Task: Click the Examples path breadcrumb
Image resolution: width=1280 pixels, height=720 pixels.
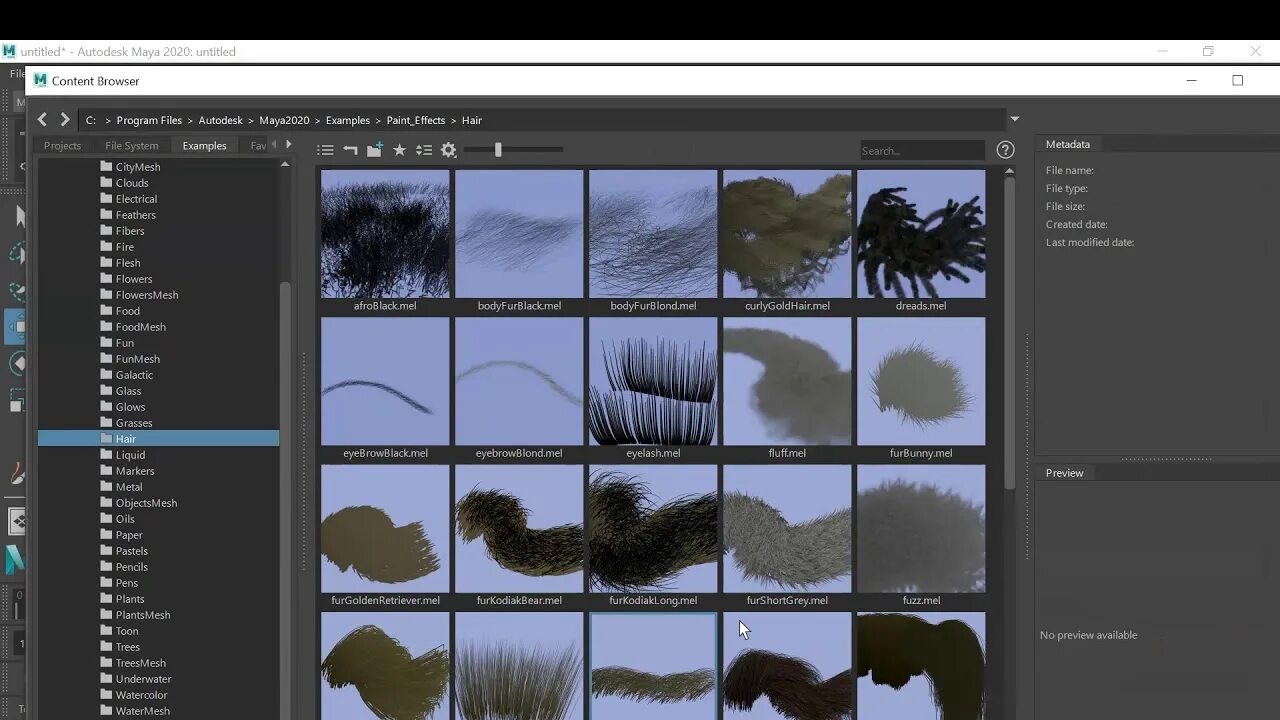Action: (x=348, y=120)
